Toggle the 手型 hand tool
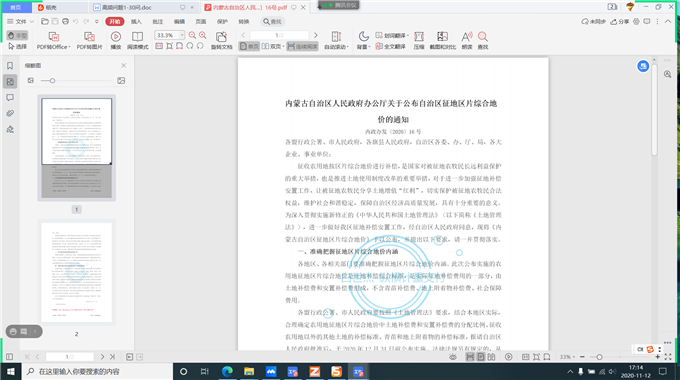 17,36
